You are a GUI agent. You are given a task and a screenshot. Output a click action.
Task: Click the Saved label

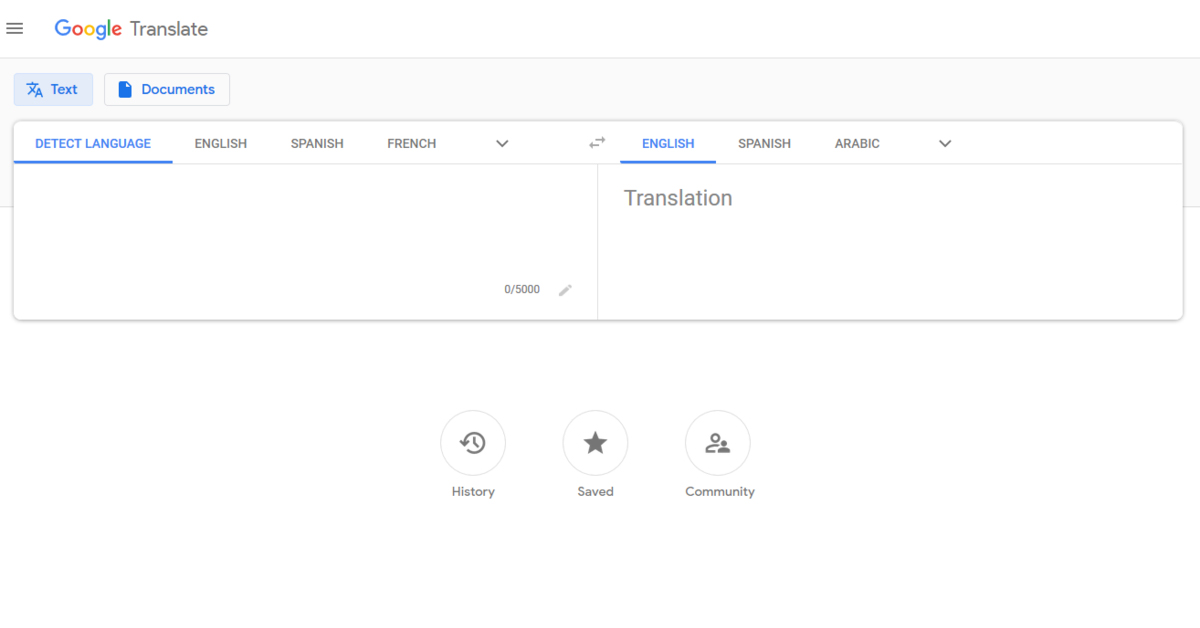tap(595, 492)
